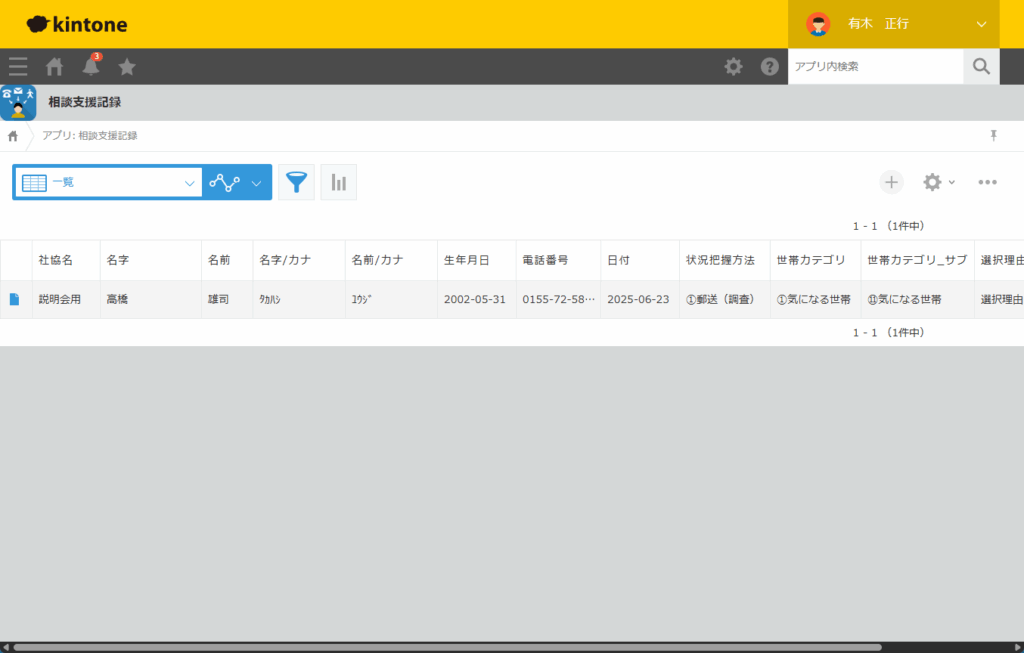Click the アプリ: 相談支援記録 breadcrumb link
This screenshot has height=653, width=1024.
[x=90, y=135]
